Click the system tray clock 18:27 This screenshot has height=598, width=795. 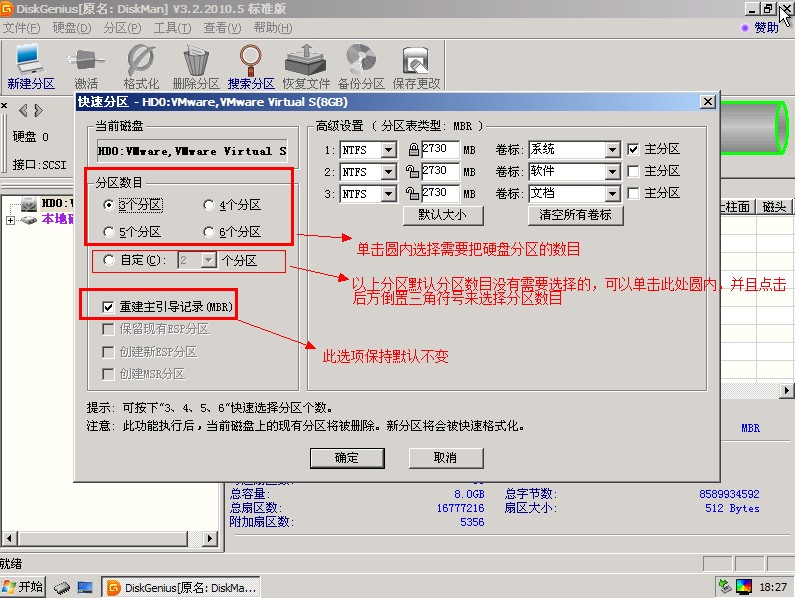tap(773, 587)
